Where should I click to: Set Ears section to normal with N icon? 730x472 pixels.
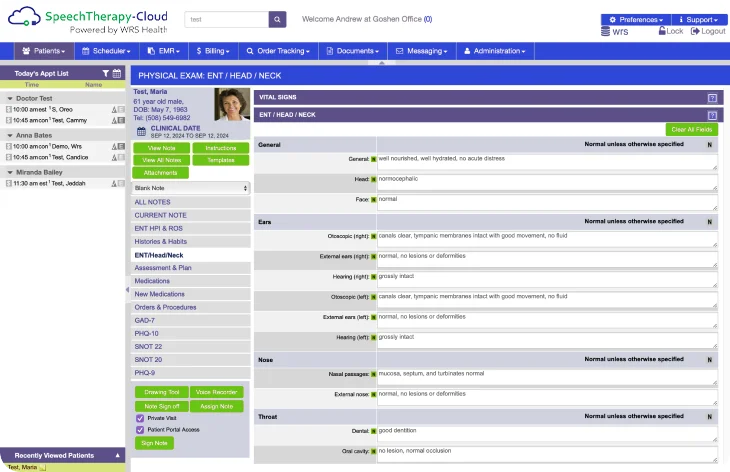point(710,222)
